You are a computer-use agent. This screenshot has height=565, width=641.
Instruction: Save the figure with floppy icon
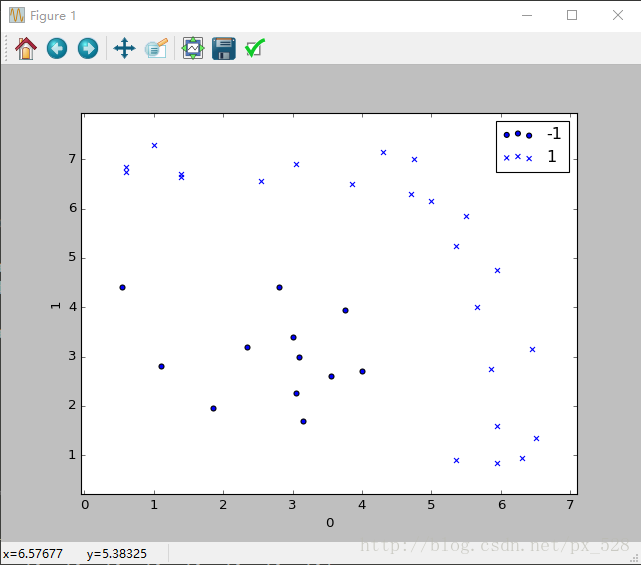coord(224,48)
